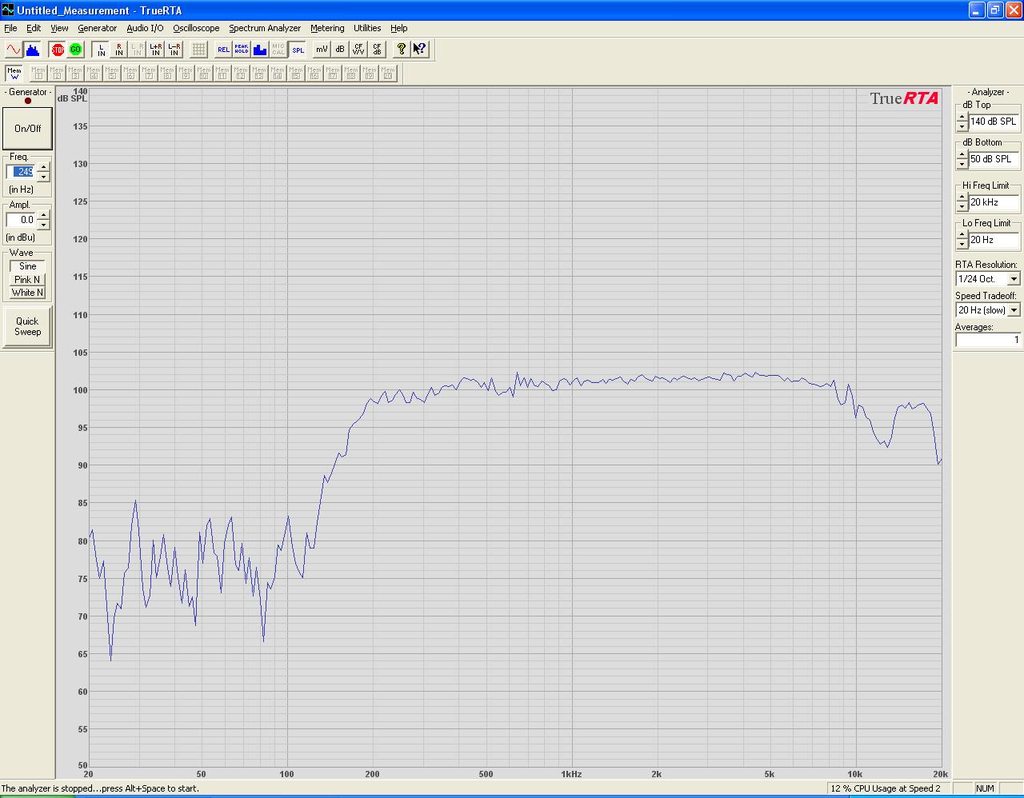Choose the L+R IN input icon
Image resolution: width=1024 pixels, height=798 pixels.
click(x=155, y=48)
